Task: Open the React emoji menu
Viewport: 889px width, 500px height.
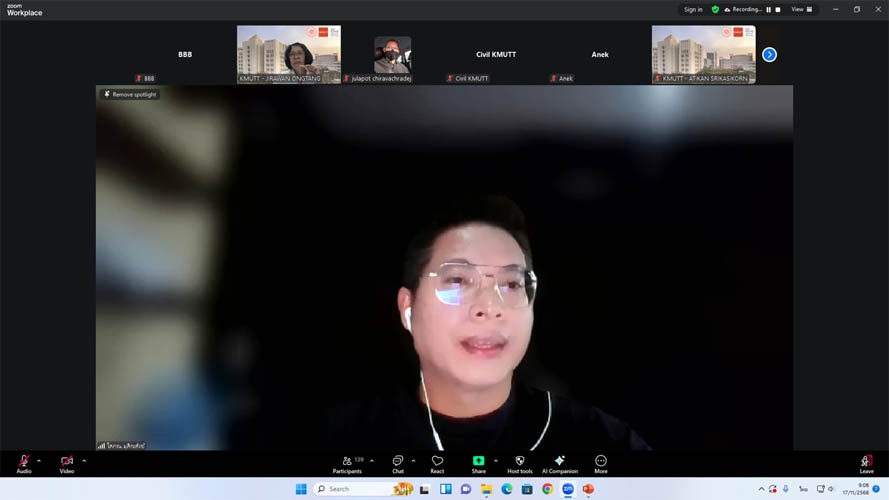Action: (x=437, y=464)
